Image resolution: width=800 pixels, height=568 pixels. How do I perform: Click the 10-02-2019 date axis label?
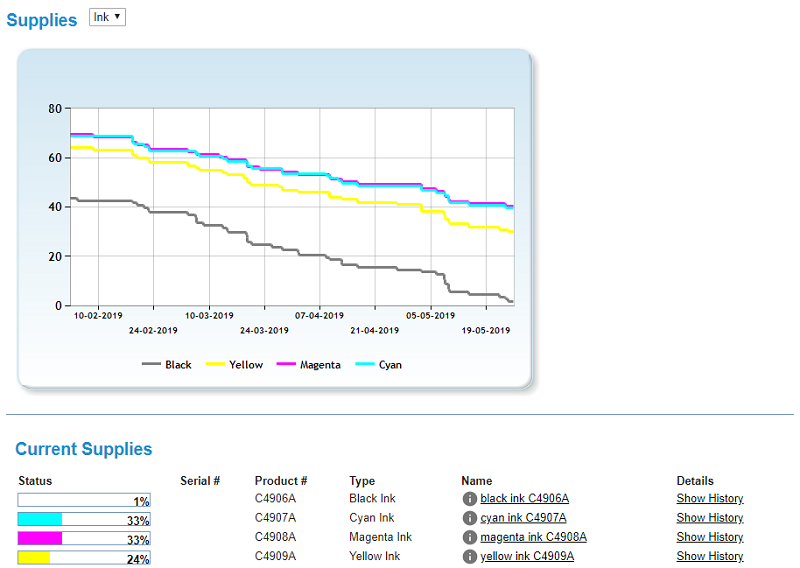pos(98,316)
